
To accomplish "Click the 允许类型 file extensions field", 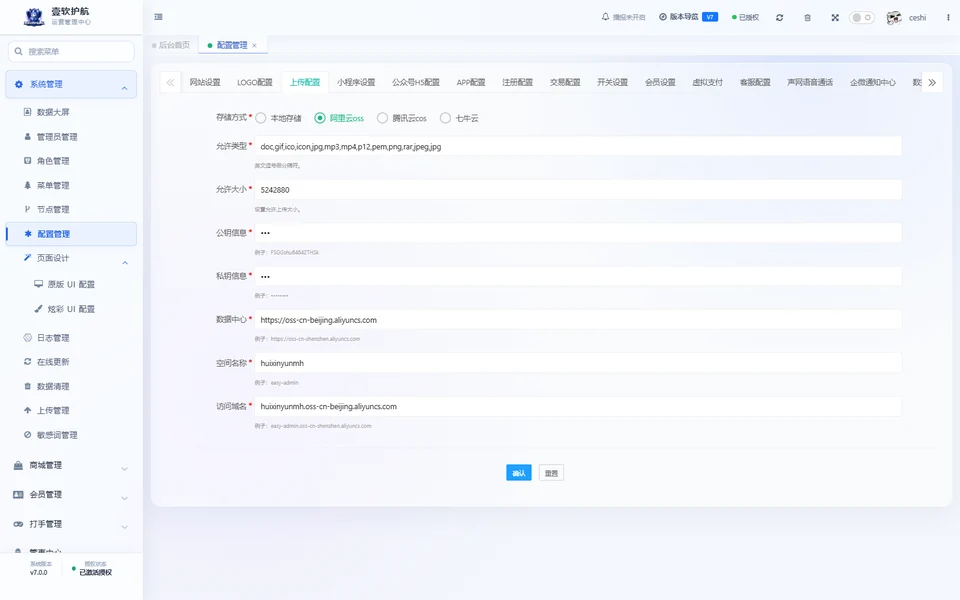I will [x=578, y=146].
